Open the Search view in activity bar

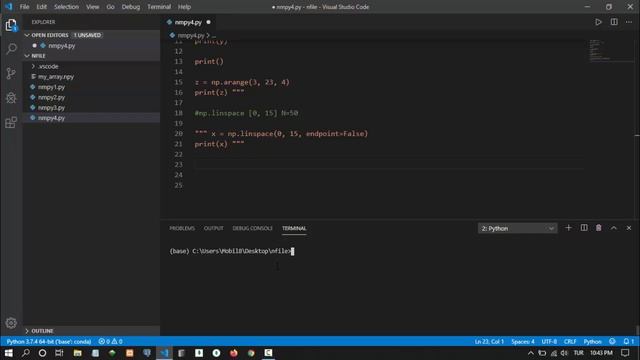tap(11, 49)
